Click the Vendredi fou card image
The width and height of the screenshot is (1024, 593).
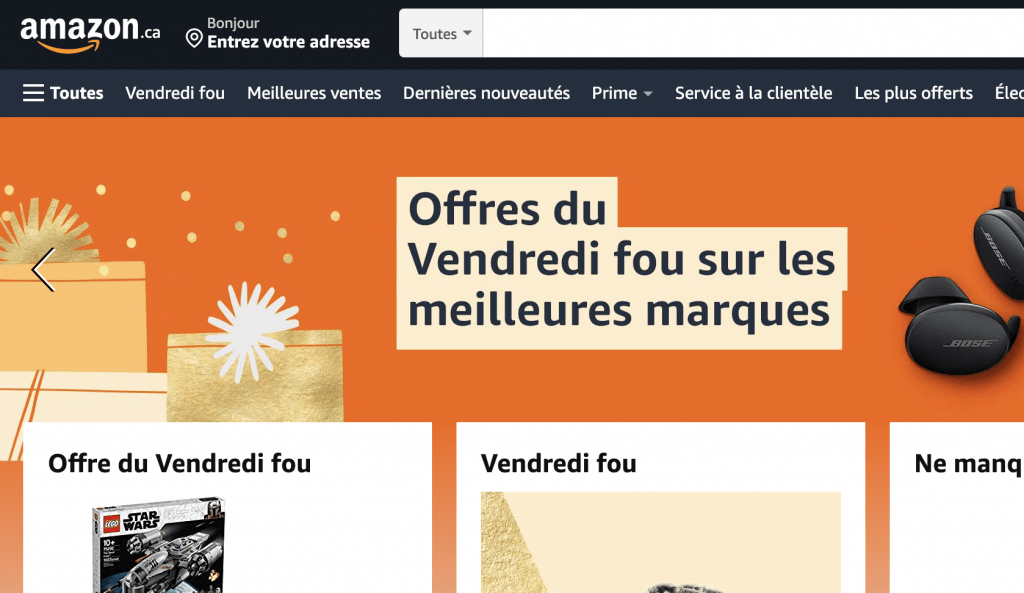click(x=661, y=542)
